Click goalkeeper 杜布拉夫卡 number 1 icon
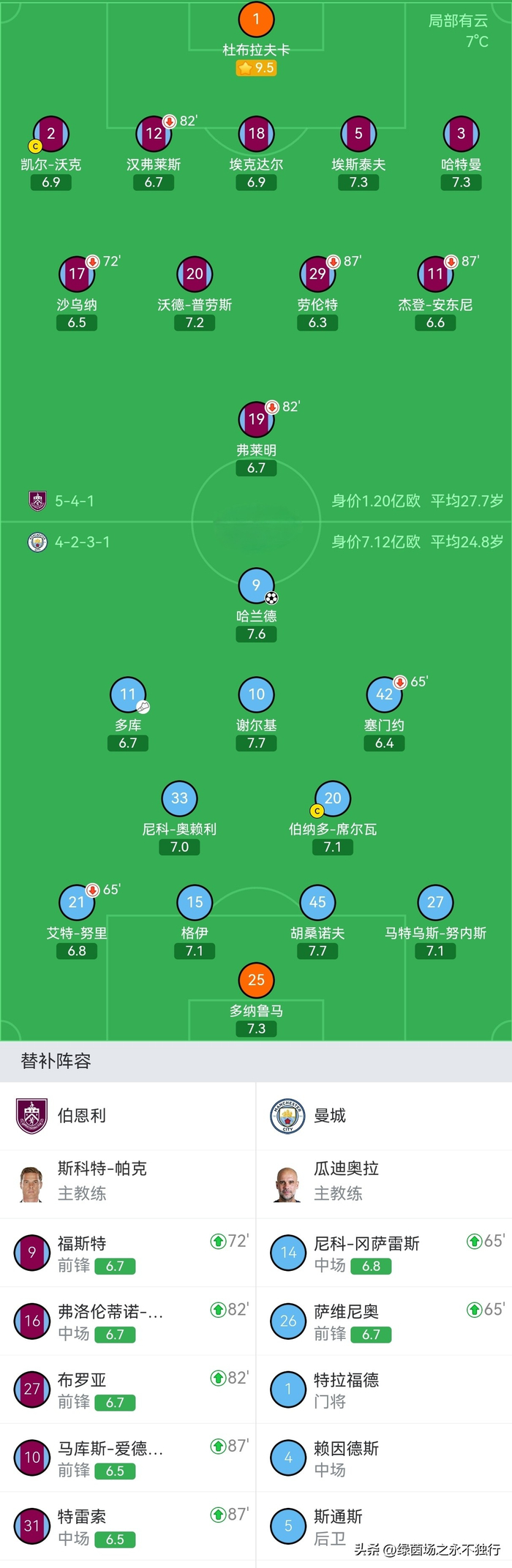 tap(256, 19)
